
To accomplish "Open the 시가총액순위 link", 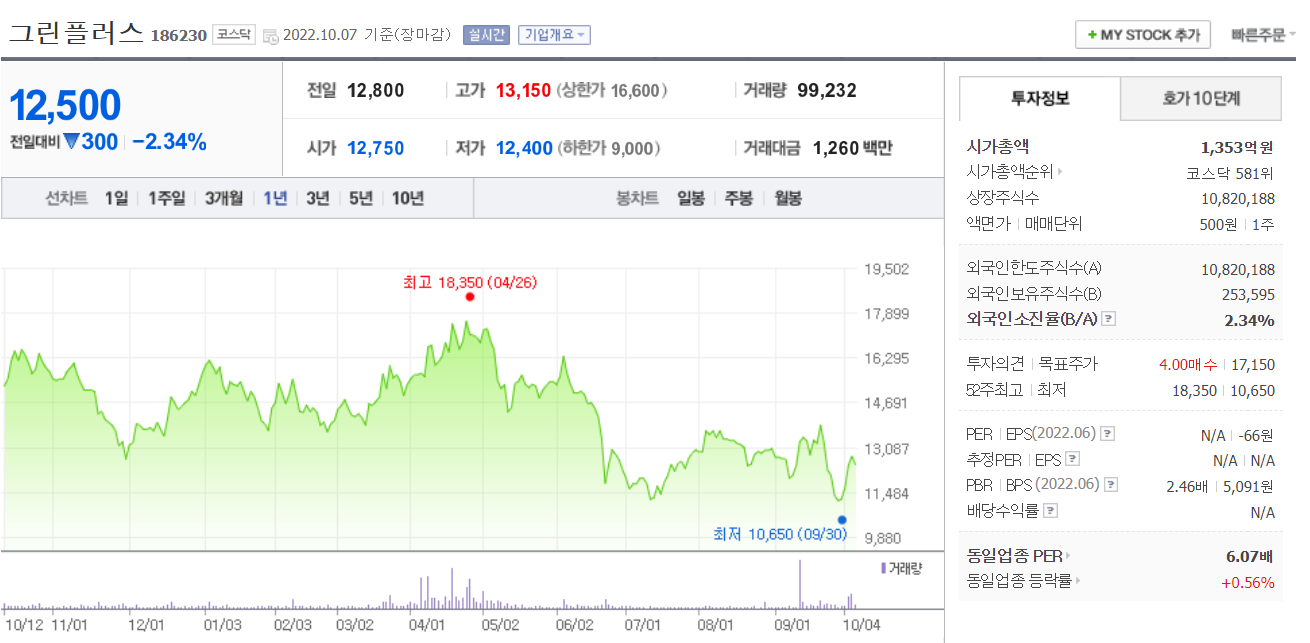I will coord(1010,172).
